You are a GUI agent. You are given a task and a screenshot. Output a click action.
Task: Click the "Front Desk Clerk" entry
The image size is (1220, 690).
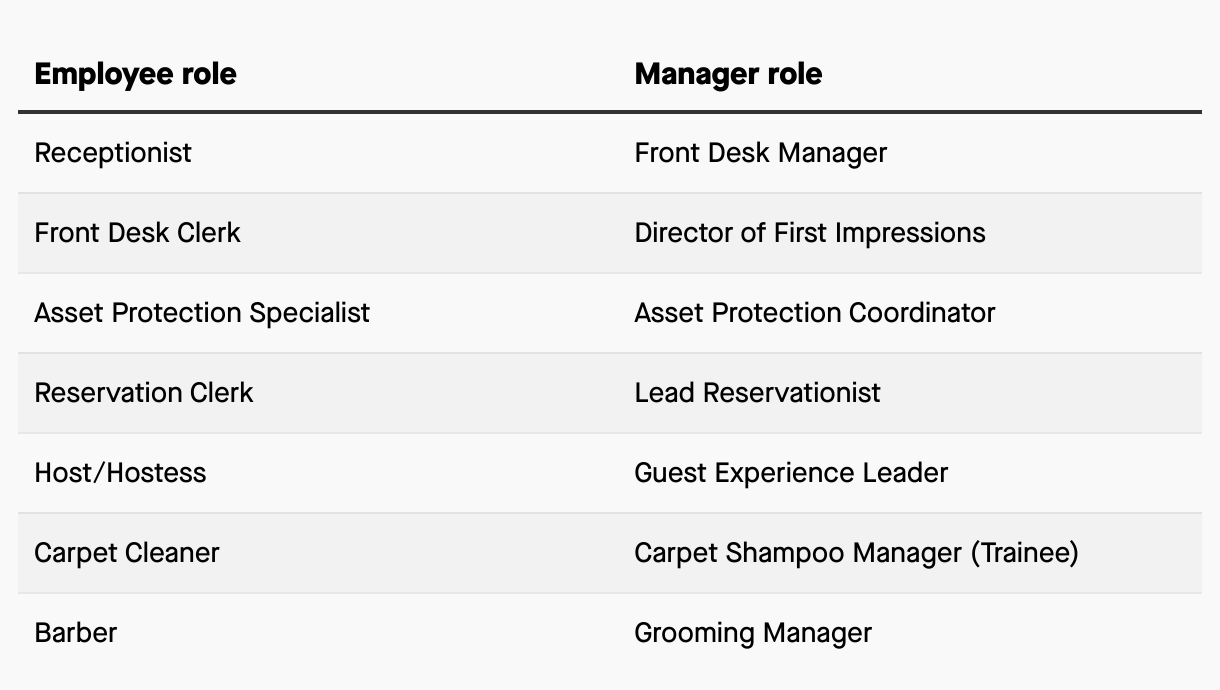click(x=137, y=233)
